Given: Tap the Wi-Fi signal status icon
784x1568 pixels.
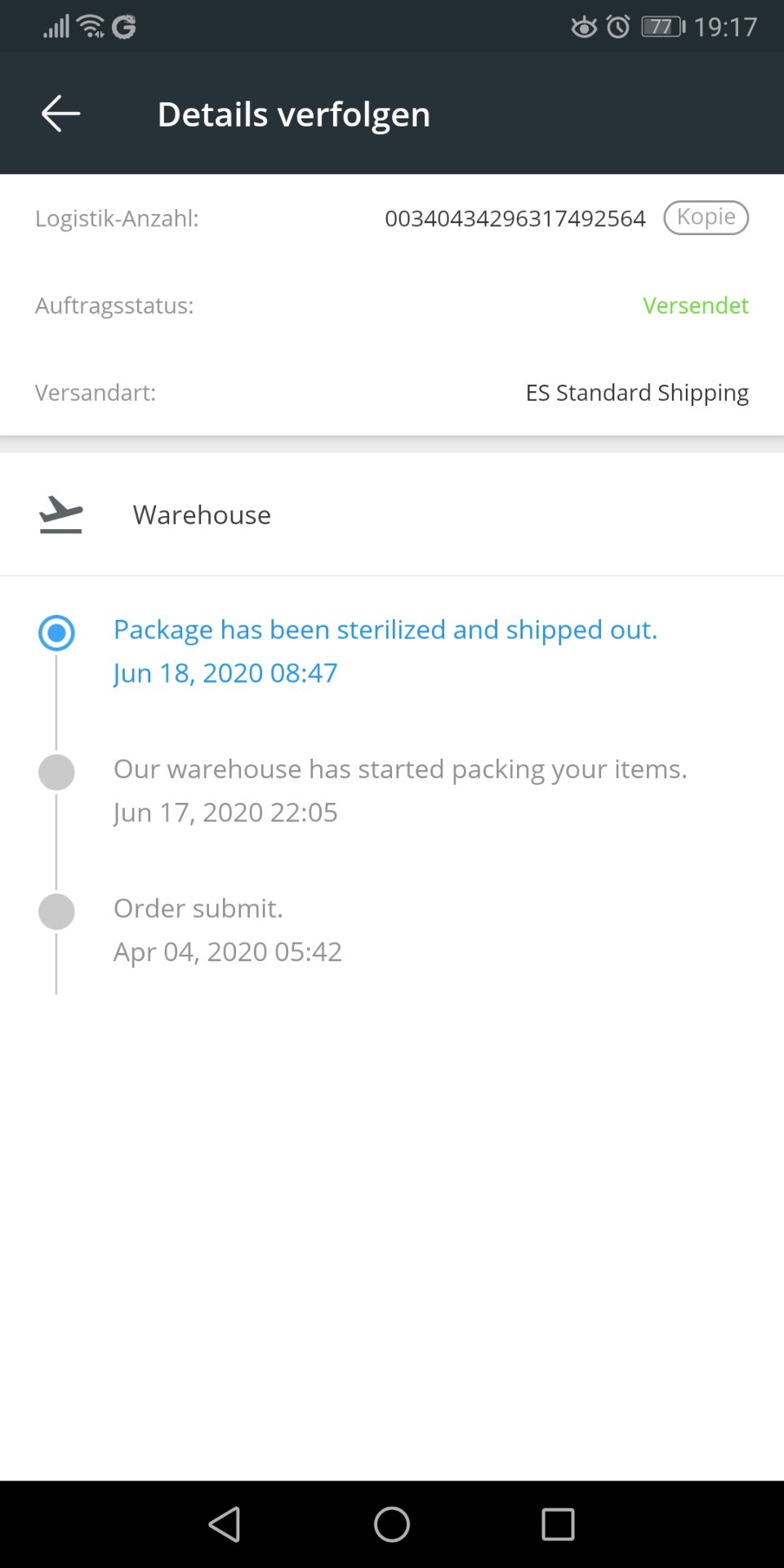Looking at the screenshot, I should [x=91, y=26].
